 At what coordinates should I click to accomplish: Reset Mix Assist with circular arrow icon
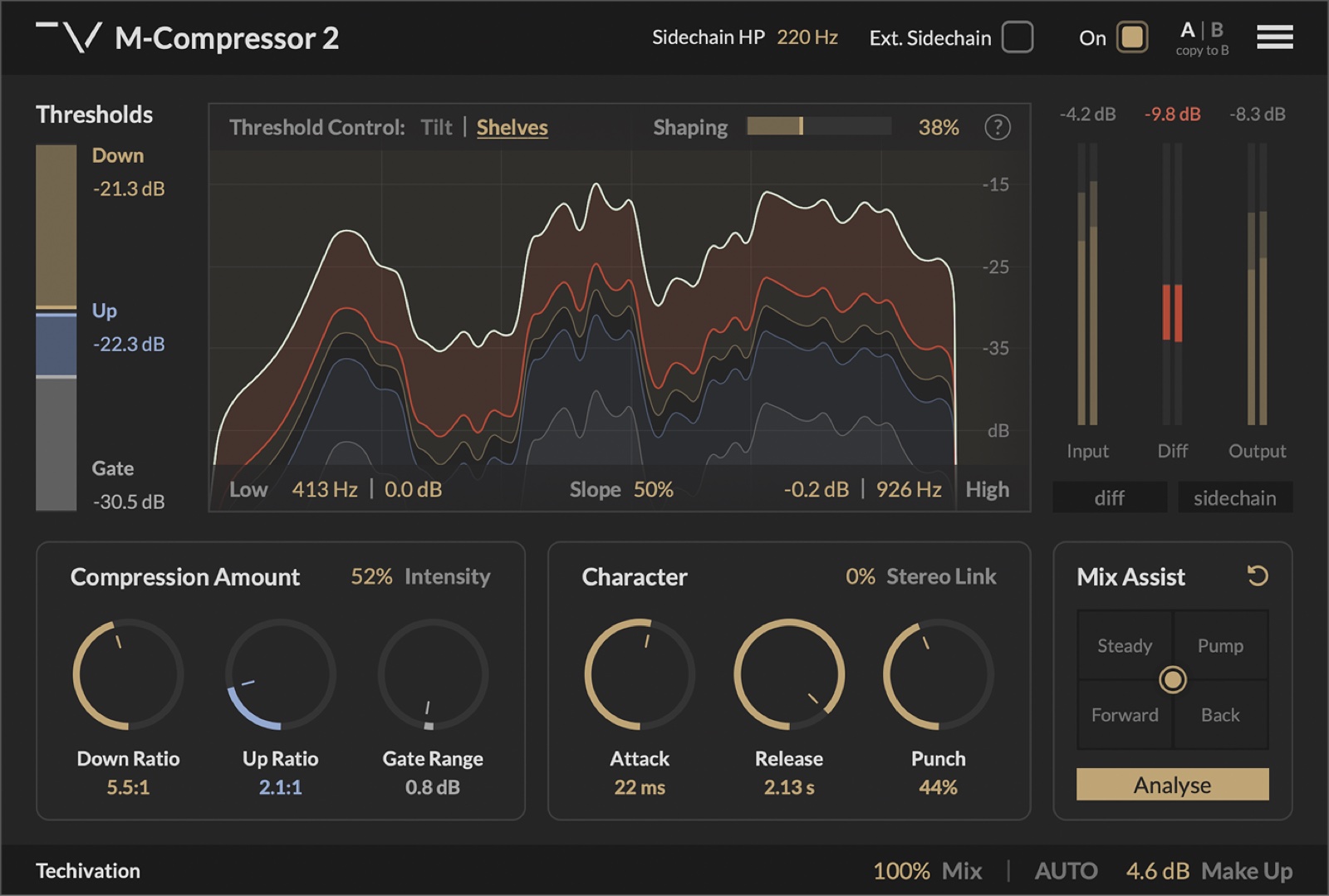pyautogui.click(x=1258, y=575)
